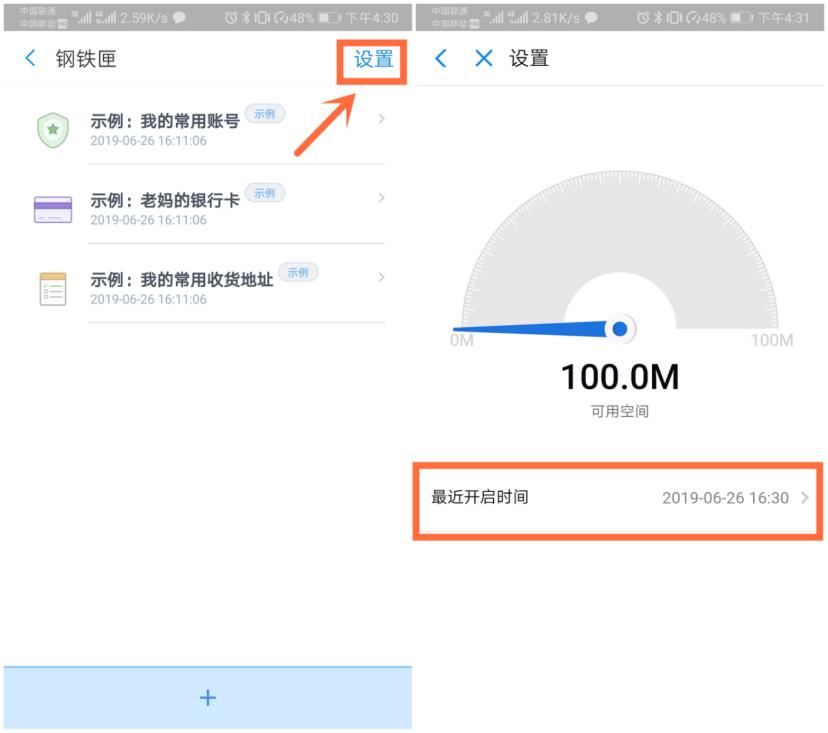828x733 pixels.
Task: Select the 钢铁匣 title bar
Action: (x=87, y=58)
